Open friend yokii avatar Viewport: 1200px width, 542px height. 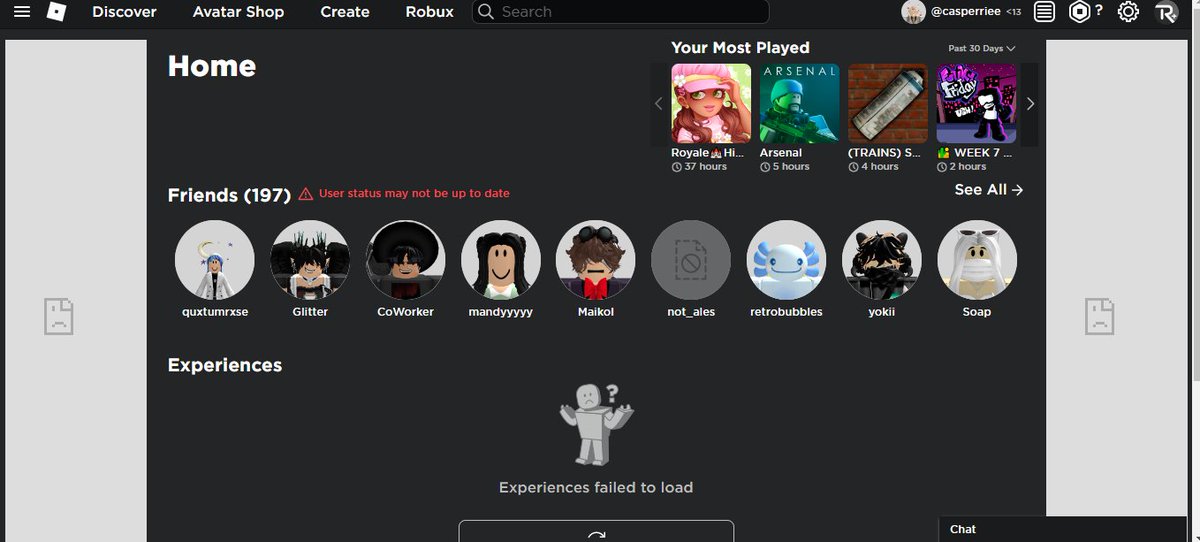882,260
